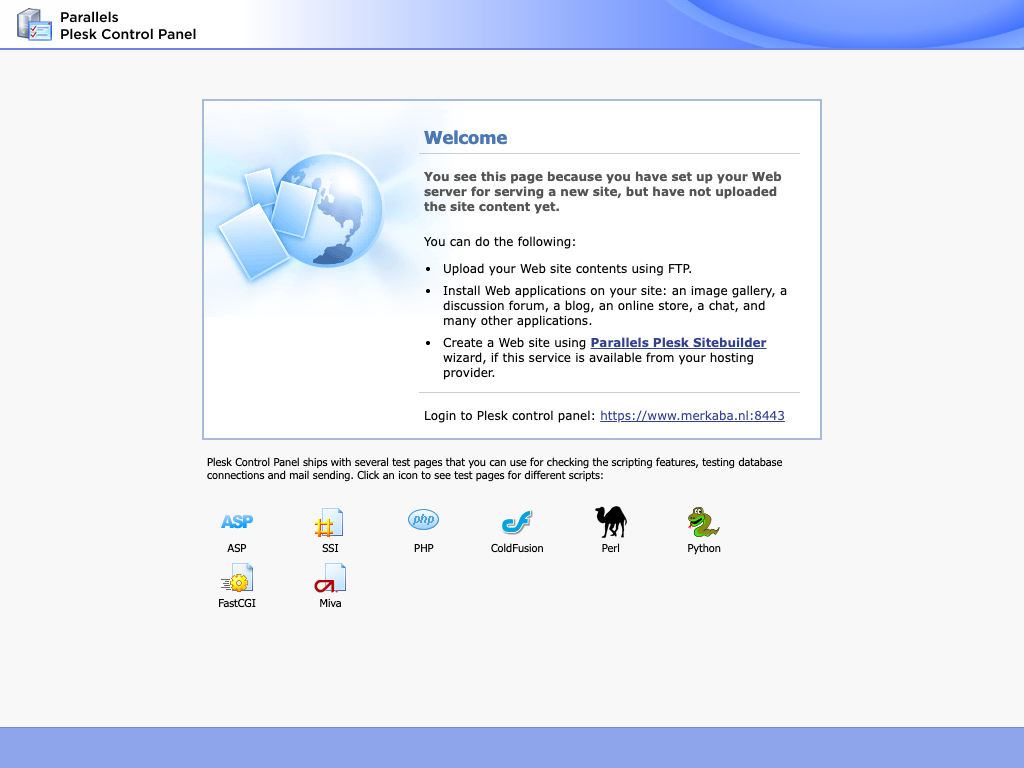Follow the Parallels Plesk Sitebuilder link

point(678,343)
